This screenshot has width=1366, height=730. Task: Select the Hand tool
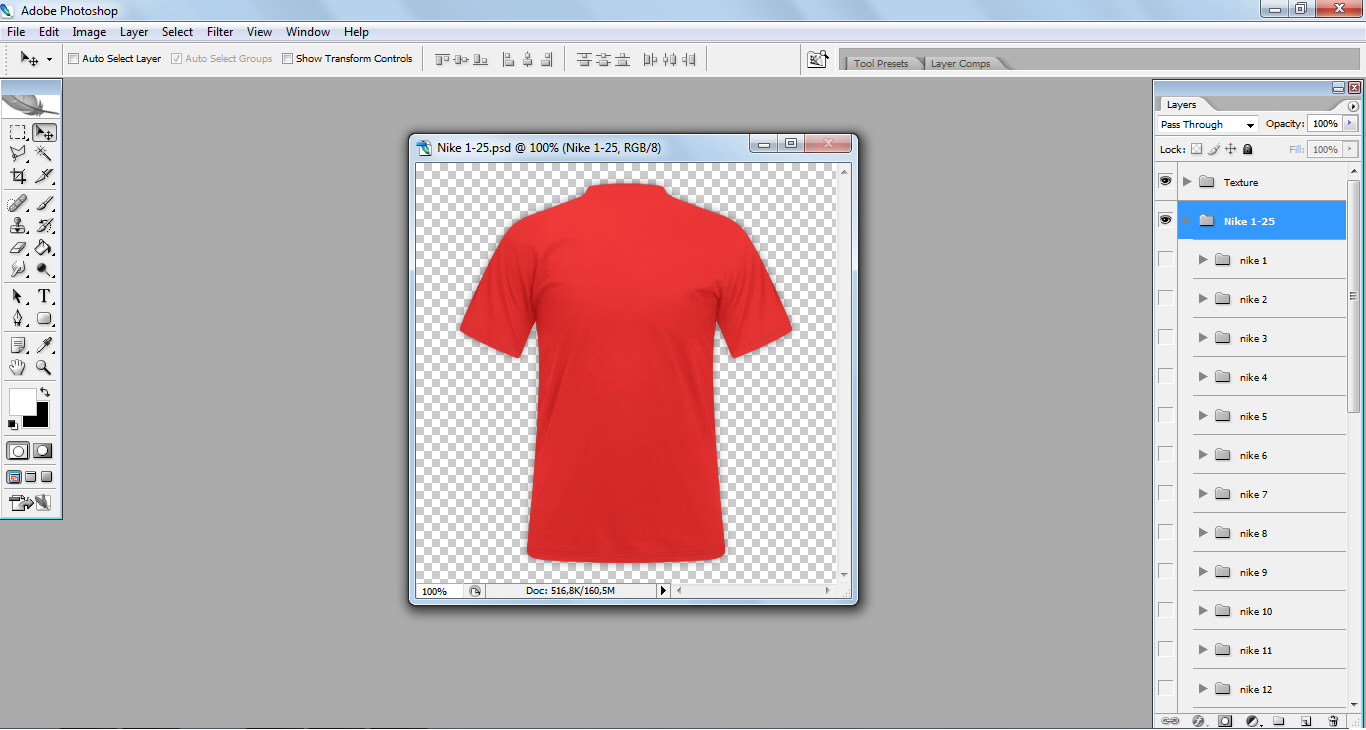coord(18,367)
